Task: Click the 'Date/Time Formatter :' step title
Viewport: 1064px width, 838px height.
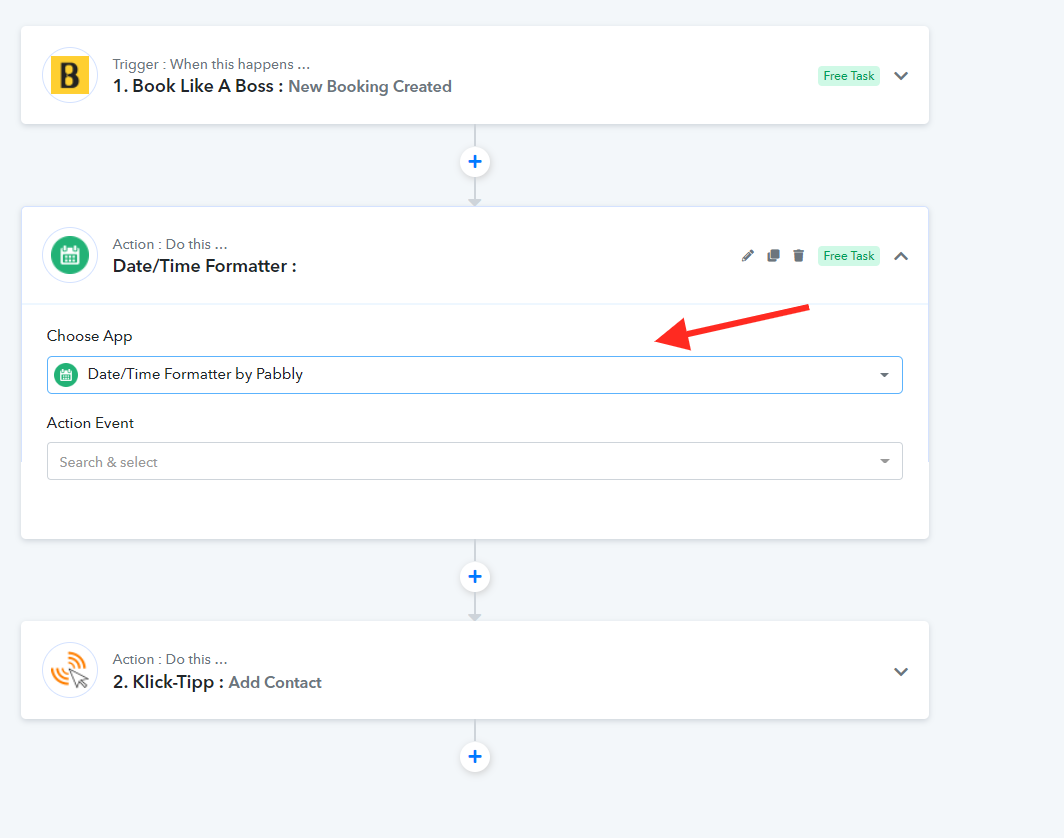Action: click(x=205, y=266)
